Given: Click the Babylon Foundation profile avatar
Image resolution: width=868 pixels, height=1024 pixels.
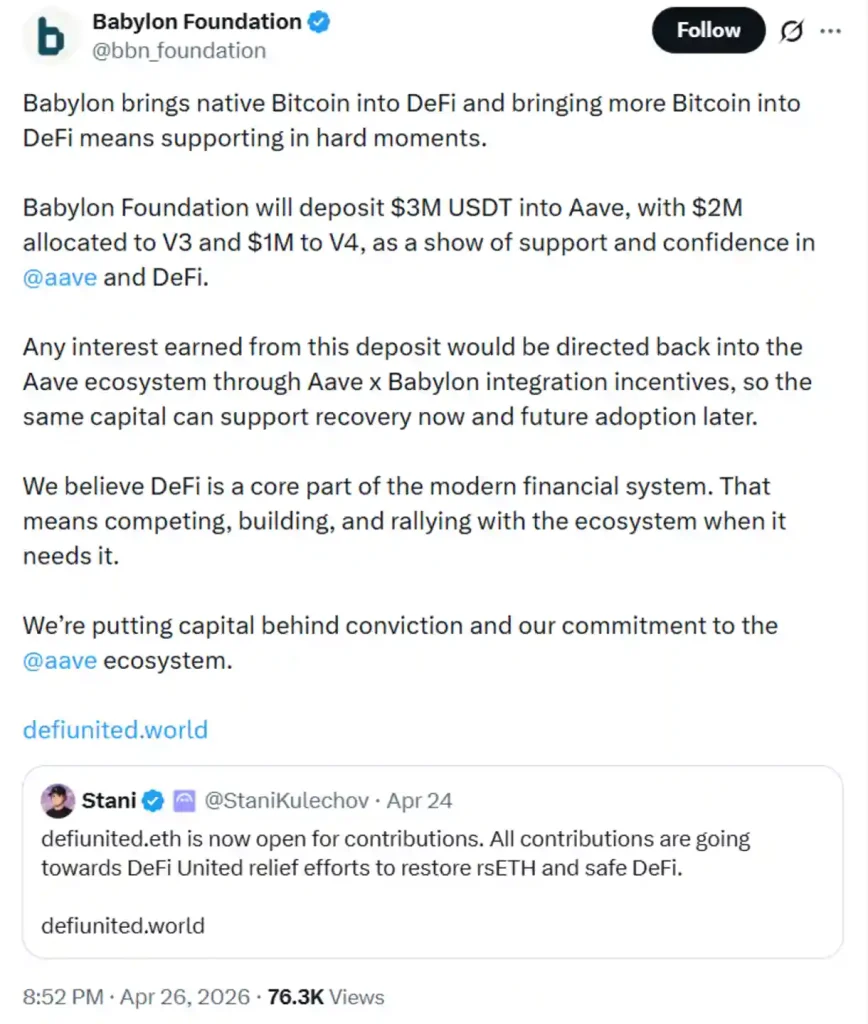Looking at the screenshot, I should pyautogui.click(x=48, y=35).
